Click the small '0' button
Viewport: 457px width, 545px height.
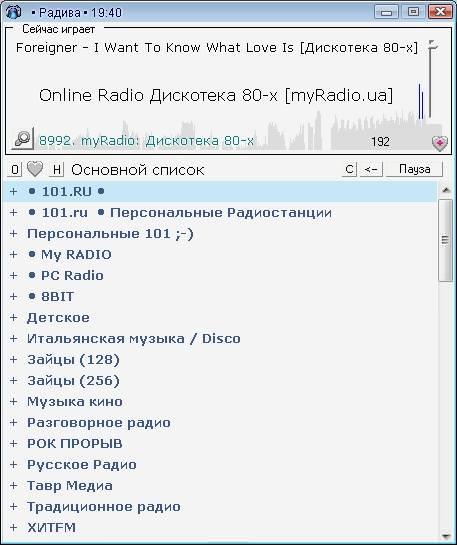(x=15, y=170)
